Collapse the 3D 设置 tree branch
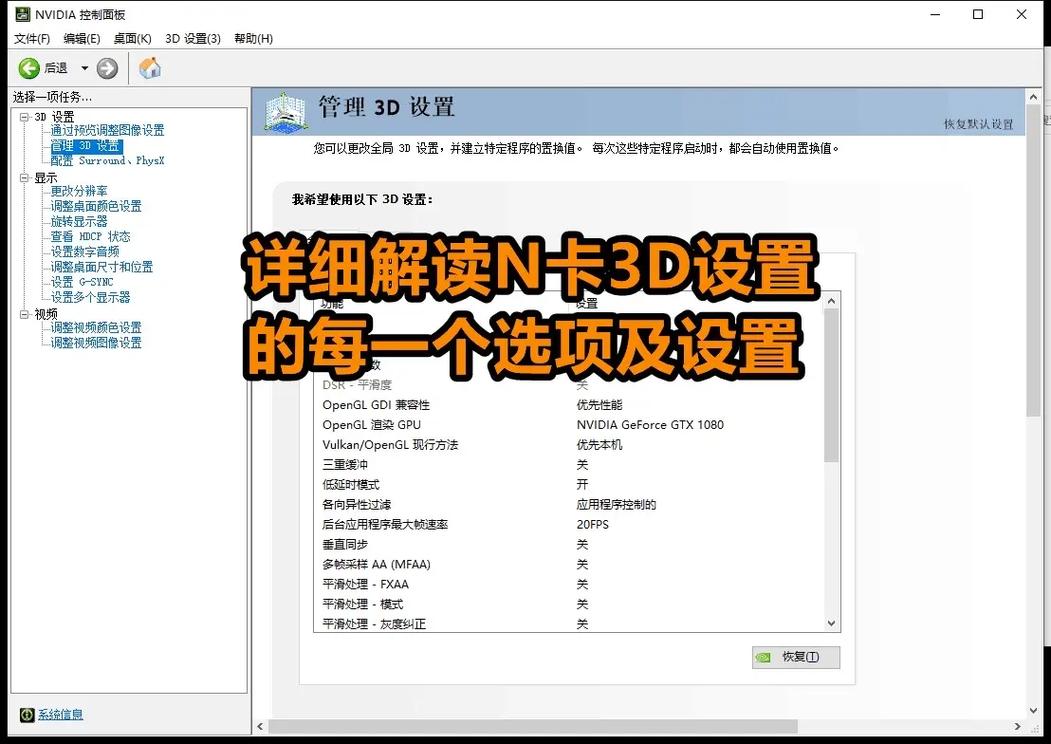This screenshot has width=1051, height=744. tap(22, 115)
